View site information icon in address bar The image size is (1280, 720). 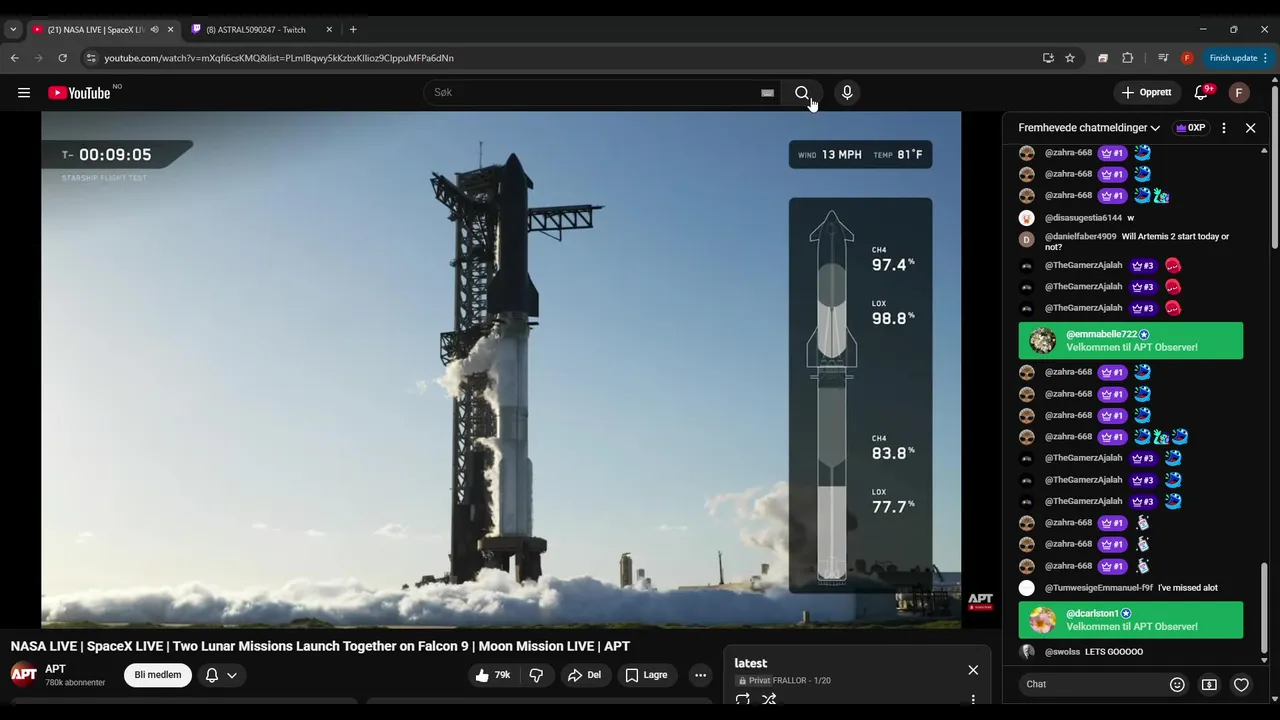tap(91, 58)
